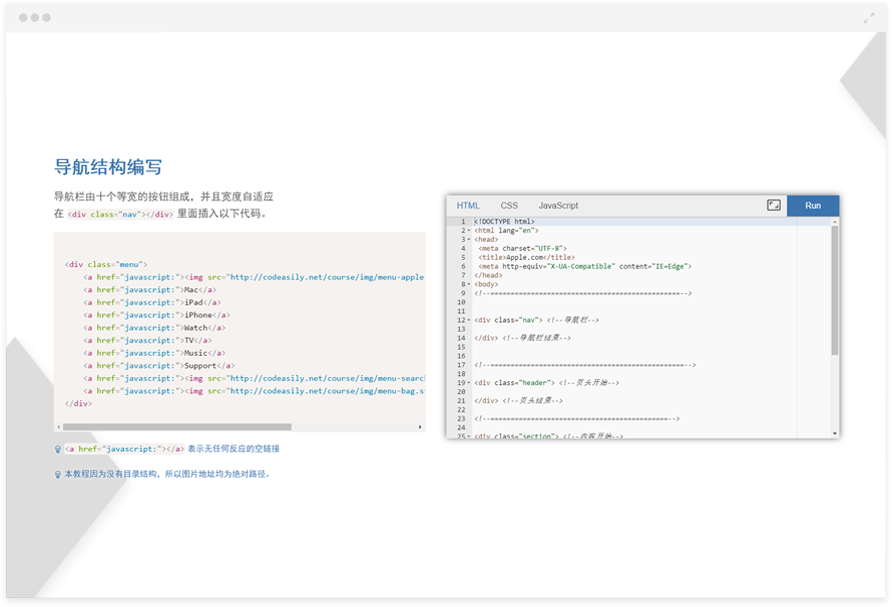892x607 pixels.
Task: Click the editor scrollbar up arrow
Action: pos(835,221)
